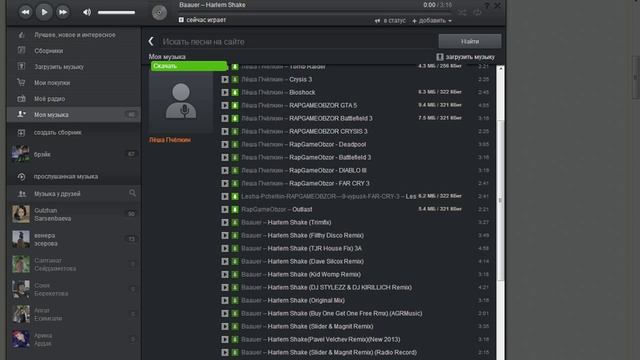Play RapGameObzor - Deadpool
The image size is (640, 360).
(225, 144)
